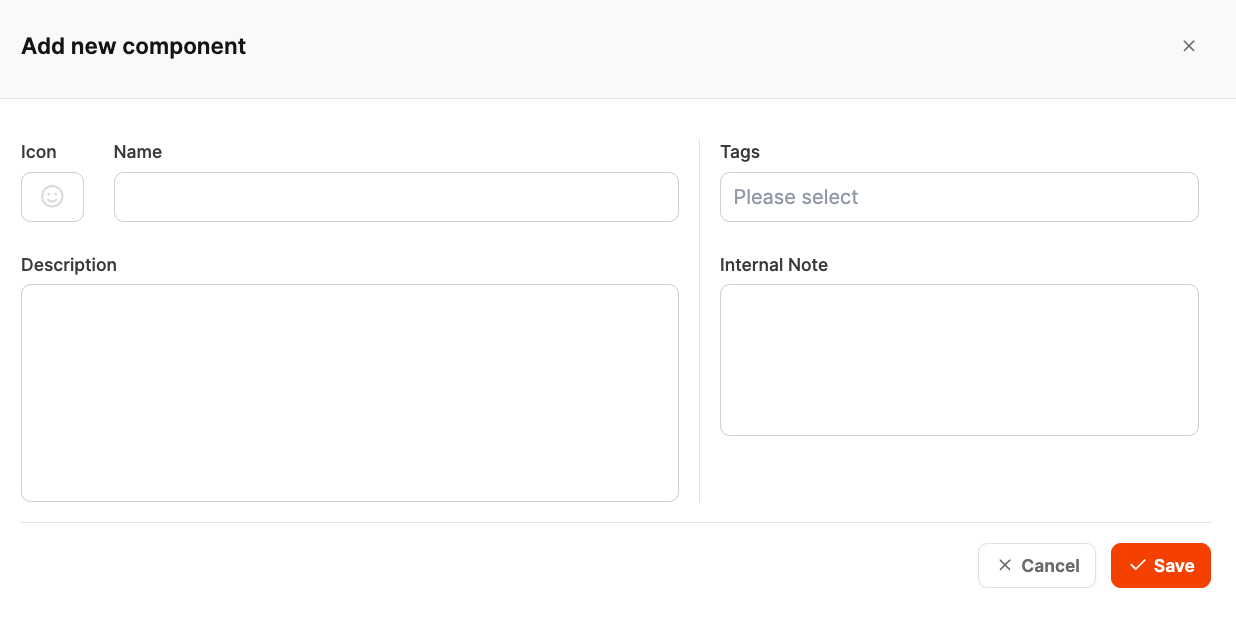Click the checkmark icon inside Save button
The image size is (1236, 620).
(x=1137, y=565)
